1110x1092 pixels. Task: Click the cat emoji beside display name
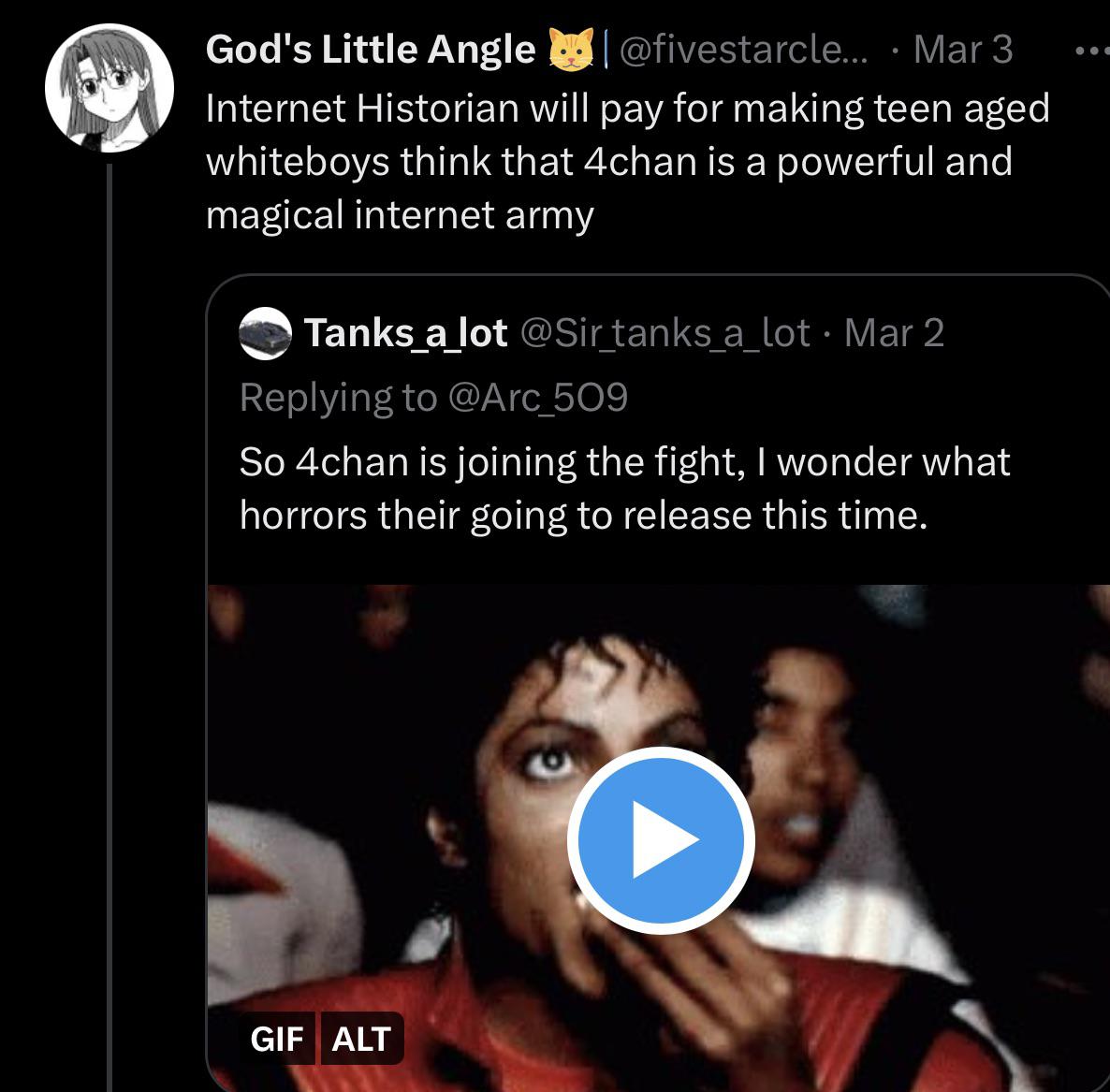572,50
